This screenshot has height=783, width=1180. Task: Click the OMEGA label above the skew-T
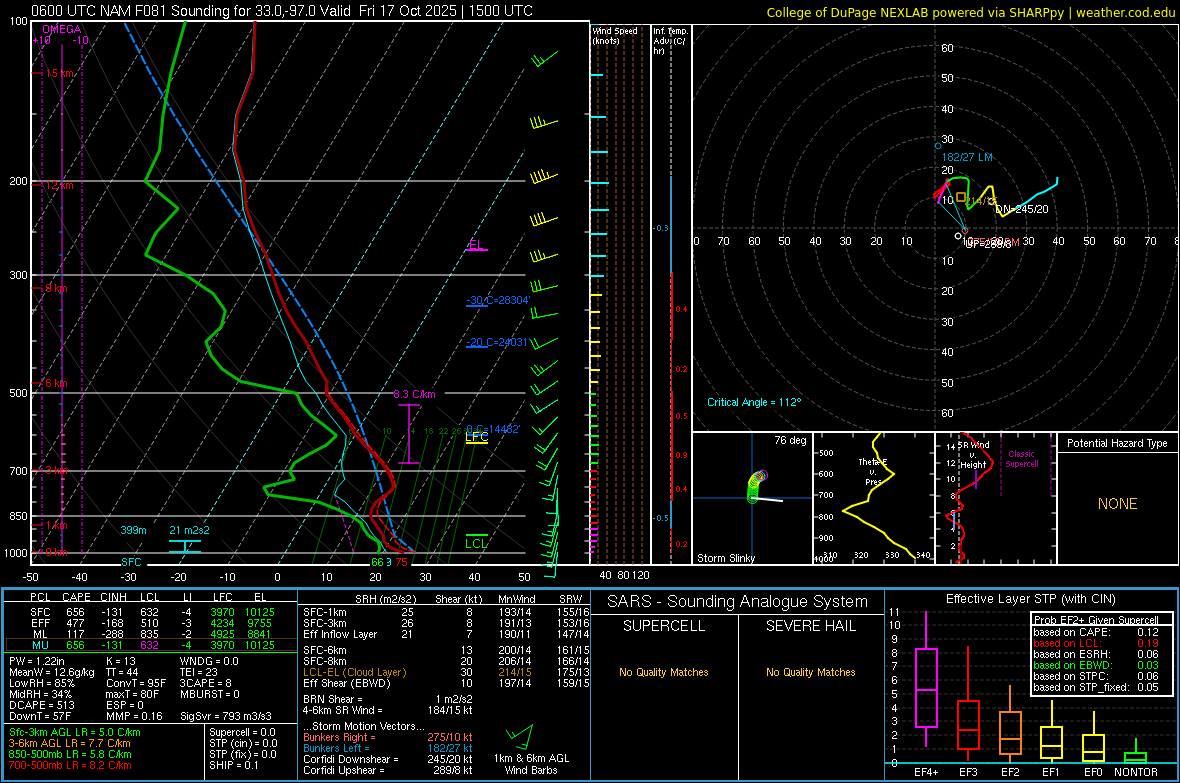pos(62,29)
